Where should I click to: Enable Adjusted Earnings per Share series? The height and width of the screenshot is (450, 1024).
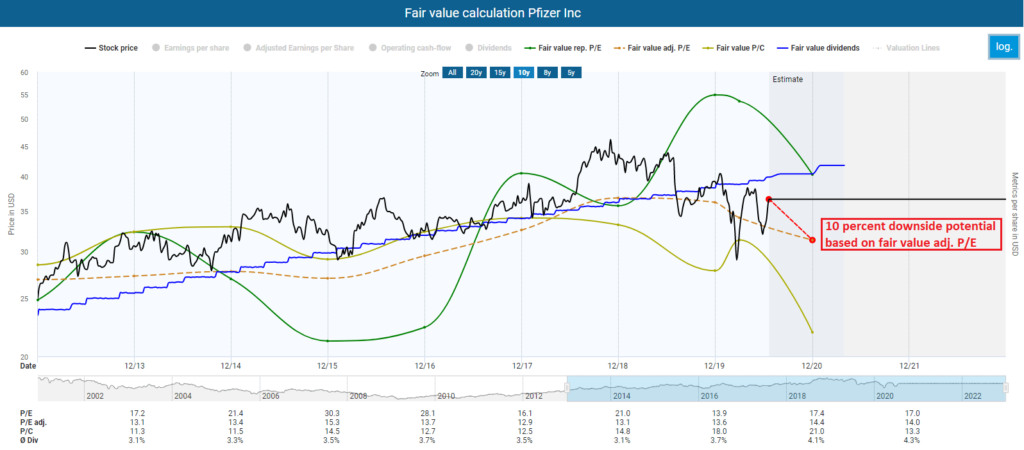(298, 48)
